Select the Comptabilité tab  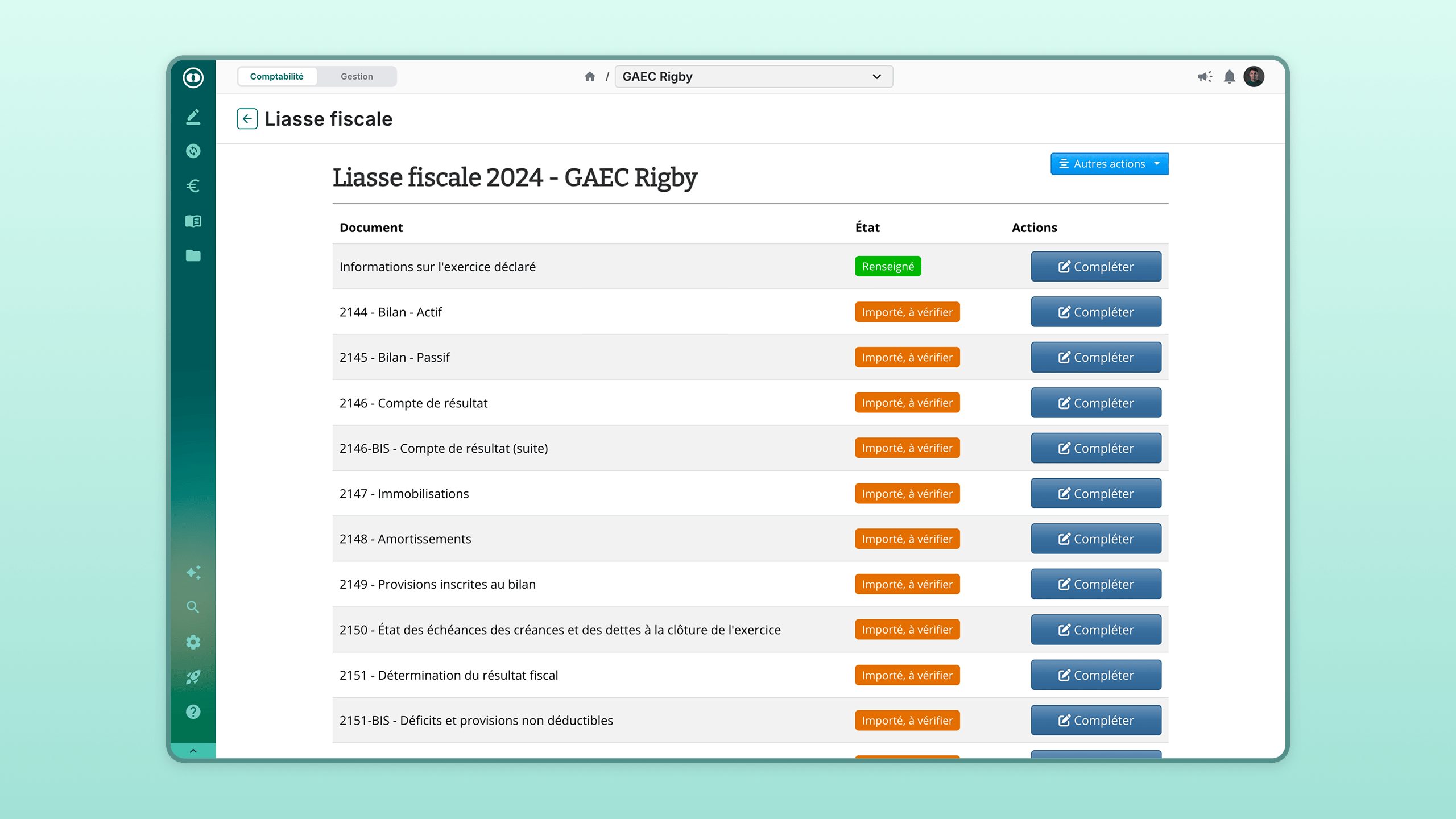[x=276, y=77]
